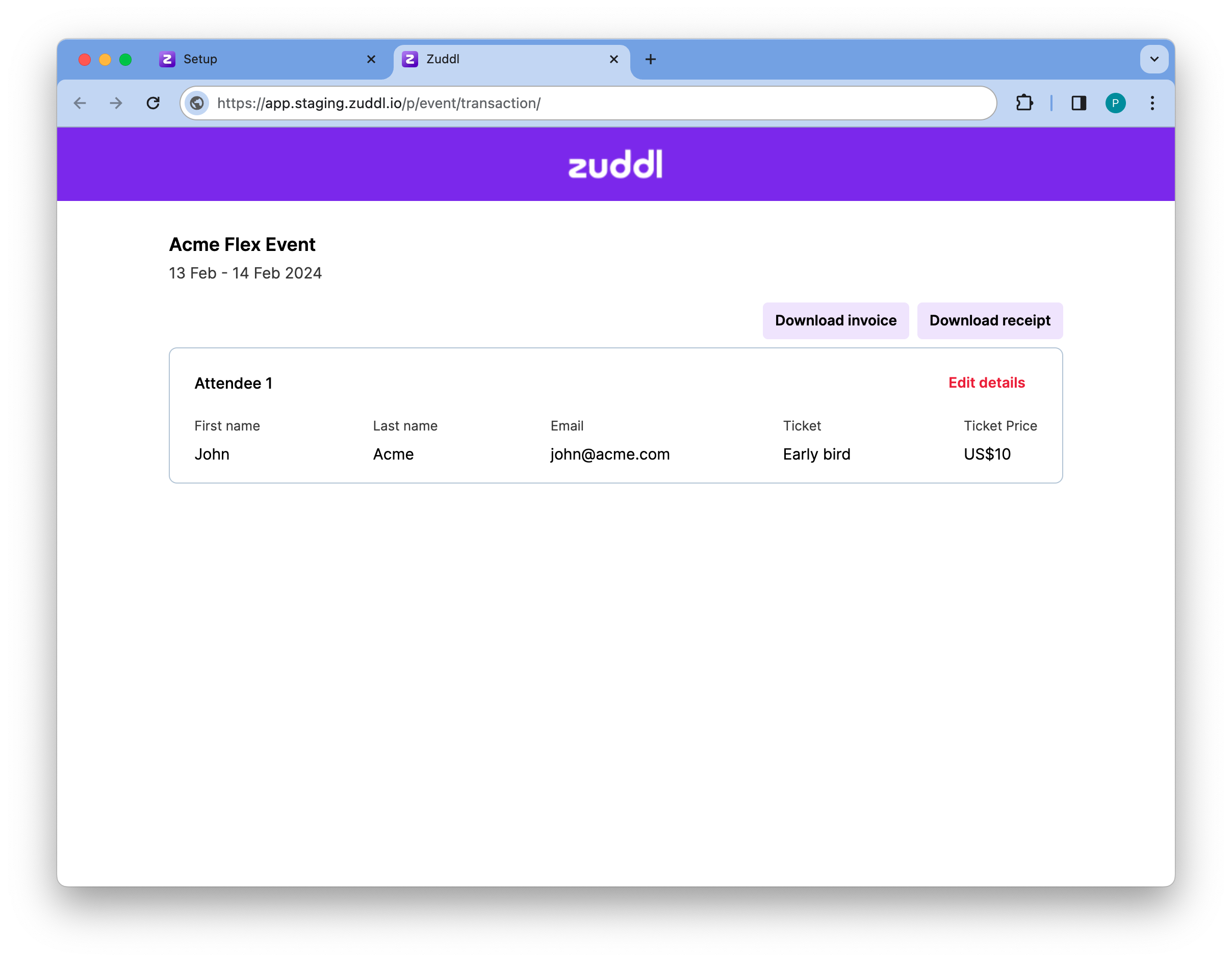
Task: Click the browser forward arrow
Action: tap(116, 103)
